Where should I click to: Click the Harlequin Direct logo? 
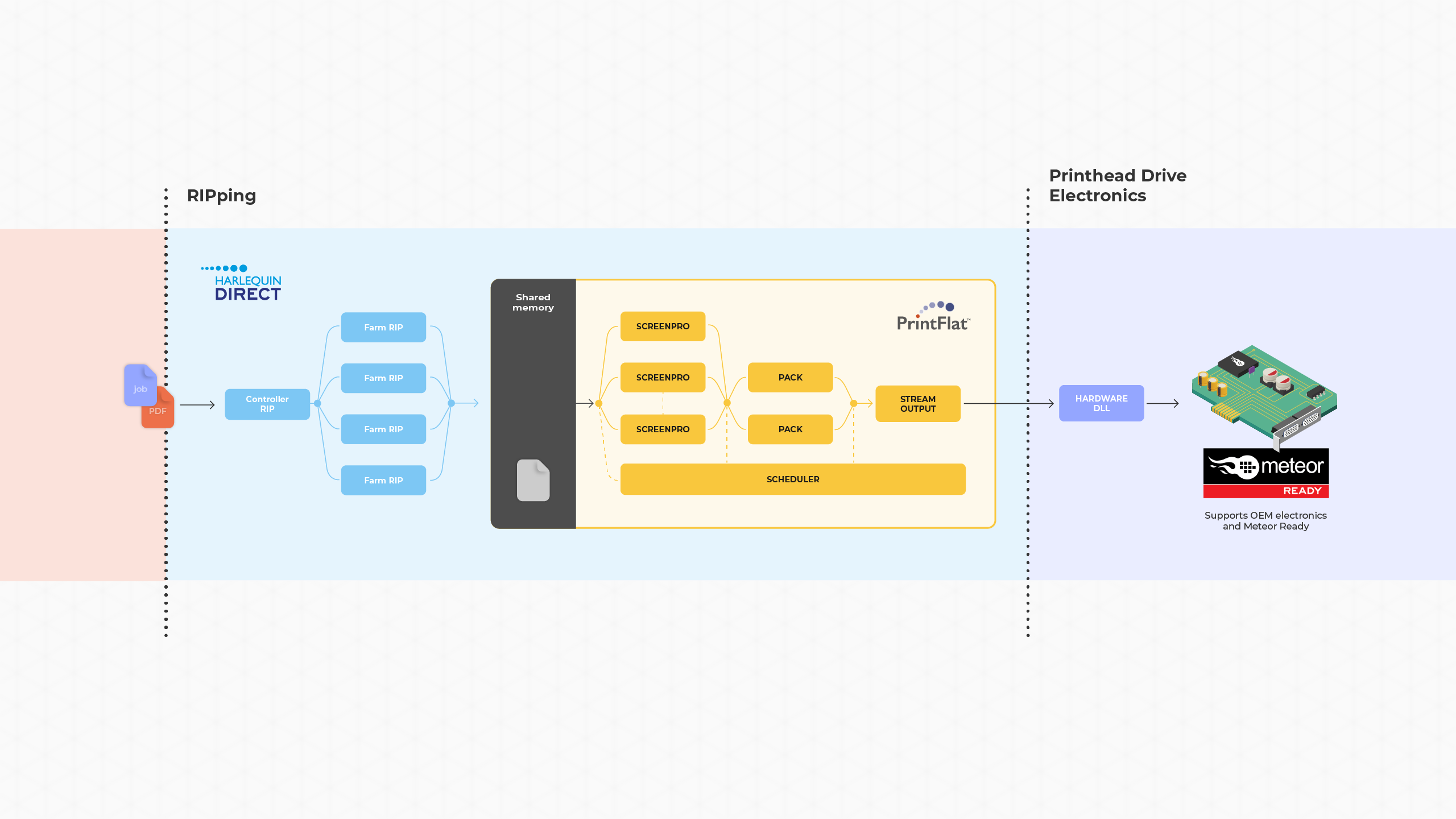tap(242, 283)
